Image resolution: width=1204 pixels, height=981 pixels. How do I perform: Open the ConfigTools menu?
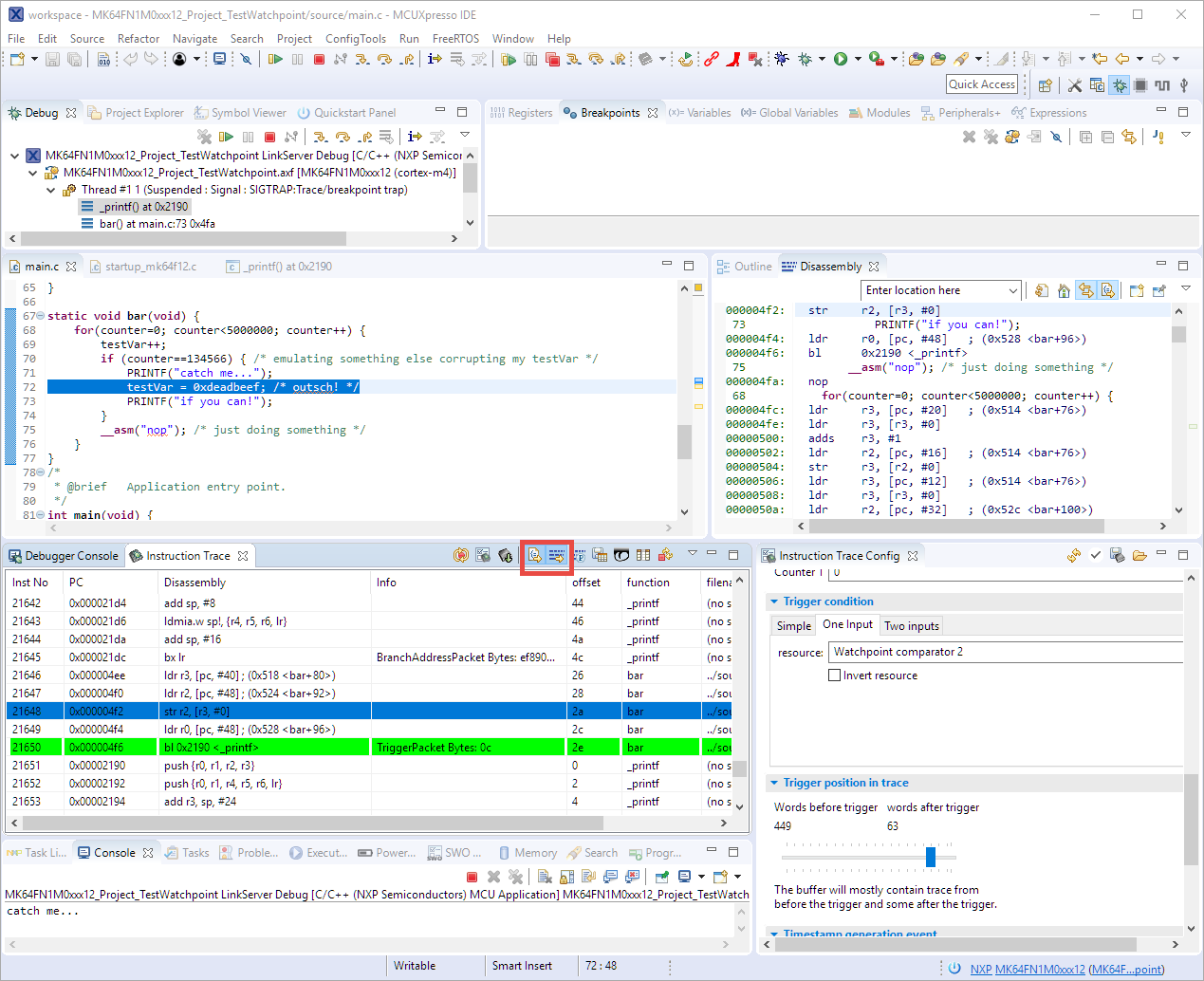pos(355,39)
